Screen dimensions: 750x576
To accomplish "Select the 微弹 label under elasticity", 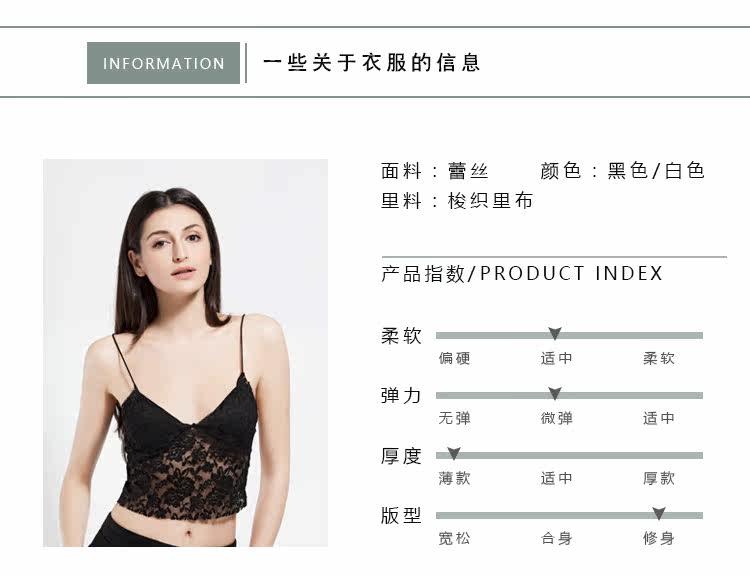I will click(x=556, y=418).
